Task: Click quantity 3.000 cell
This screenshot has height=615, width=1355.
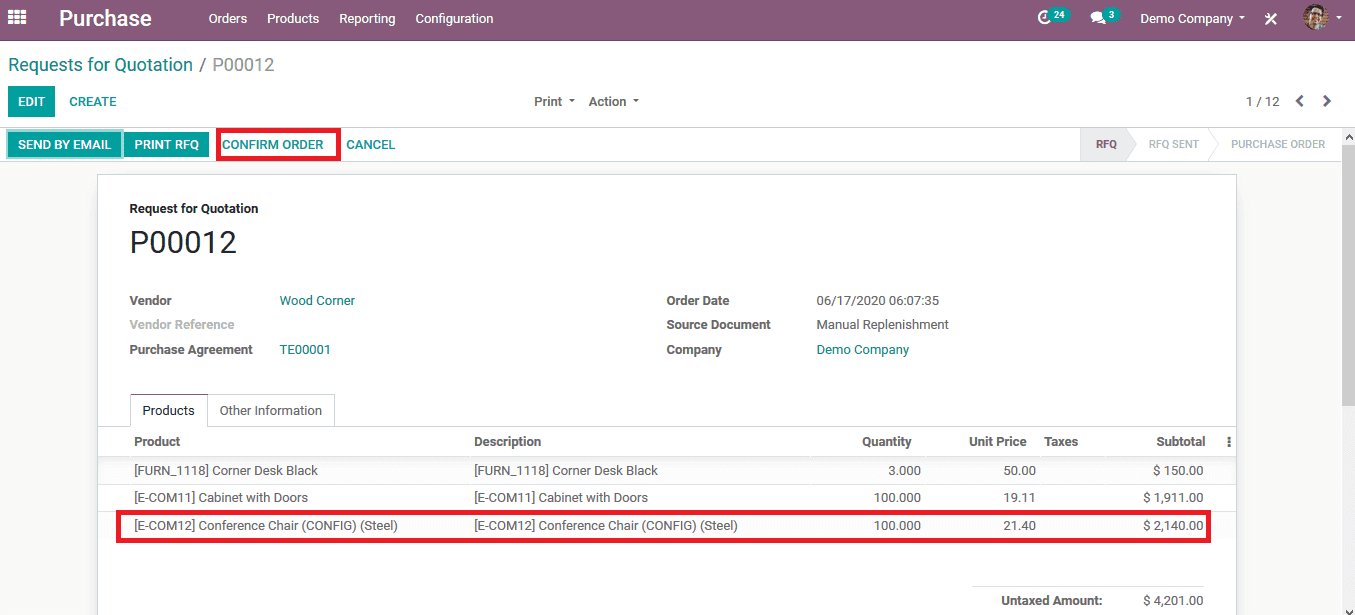Action: pos(903,471)
